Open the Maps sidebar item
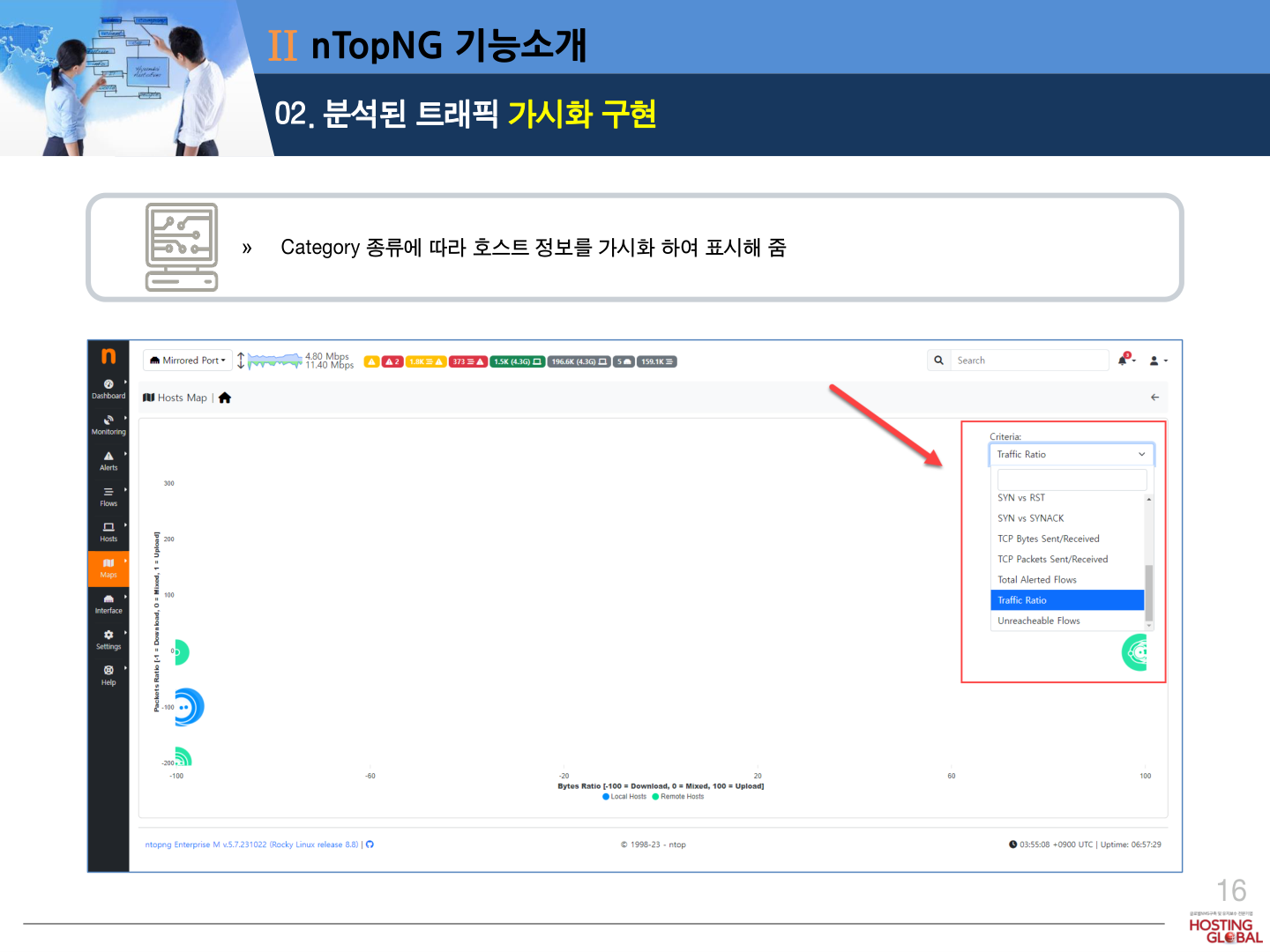 click(x=108, y=569)
